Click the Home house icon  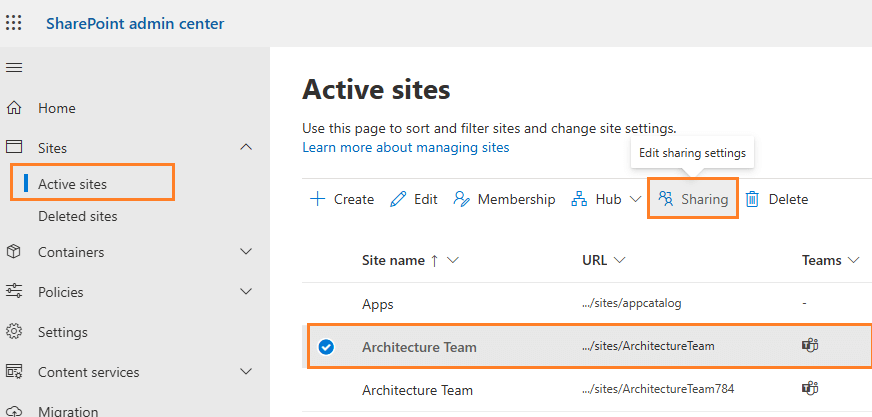pyautogui.click(x=14, y=108)
